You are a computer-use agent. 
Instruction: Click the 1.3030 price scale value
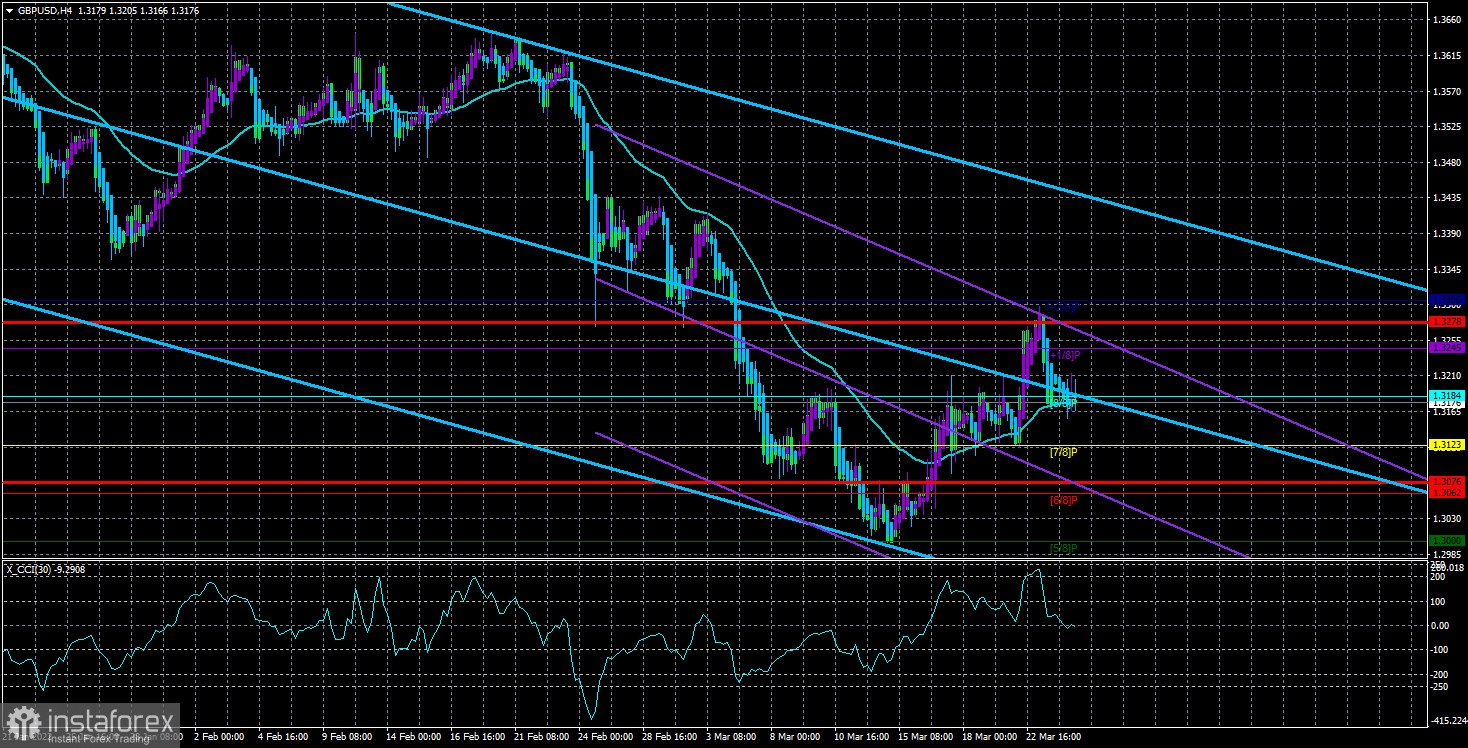coord(1448,518)
